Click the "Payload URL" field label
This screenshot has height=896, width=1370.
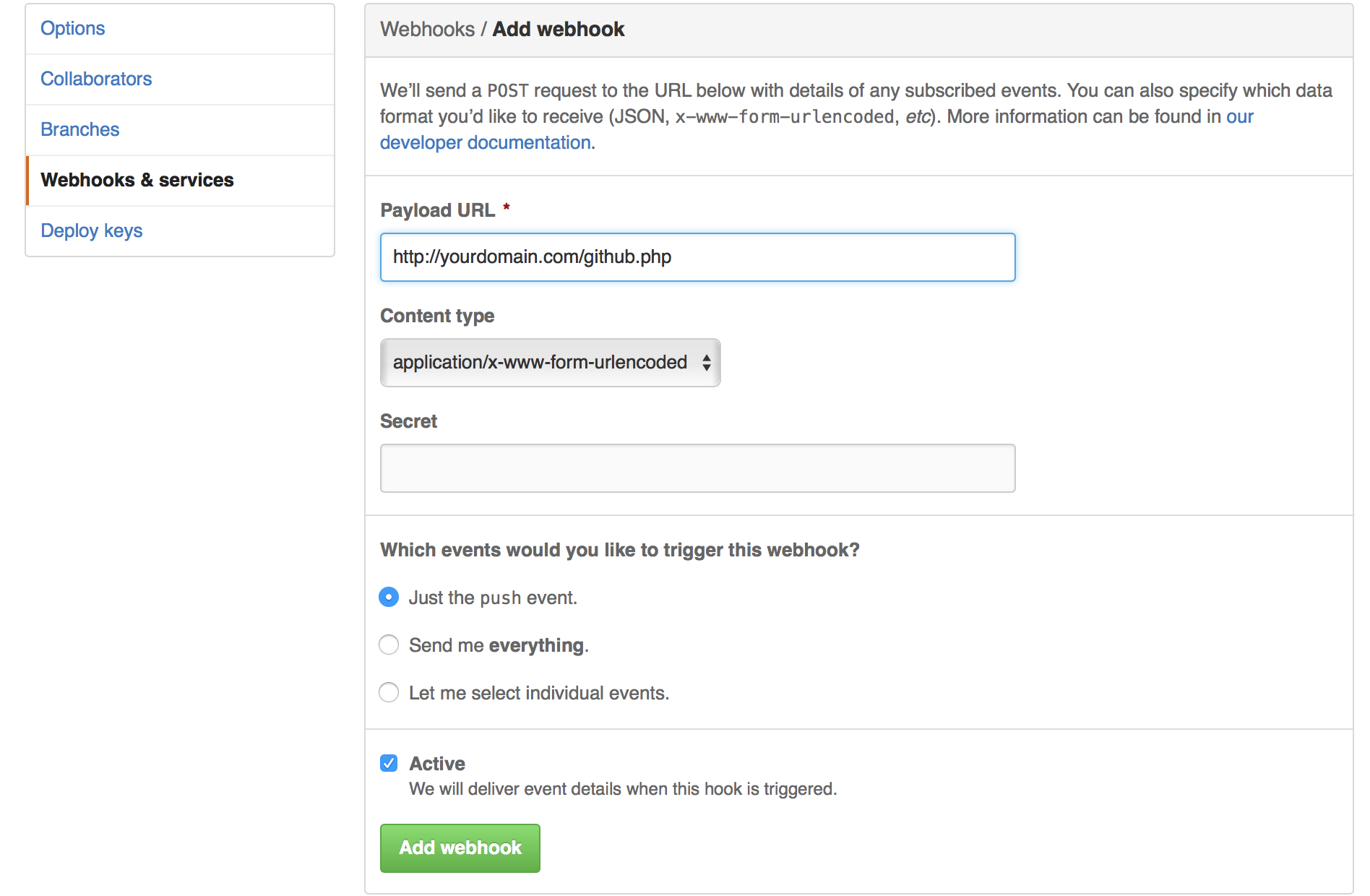pos(437,210)
